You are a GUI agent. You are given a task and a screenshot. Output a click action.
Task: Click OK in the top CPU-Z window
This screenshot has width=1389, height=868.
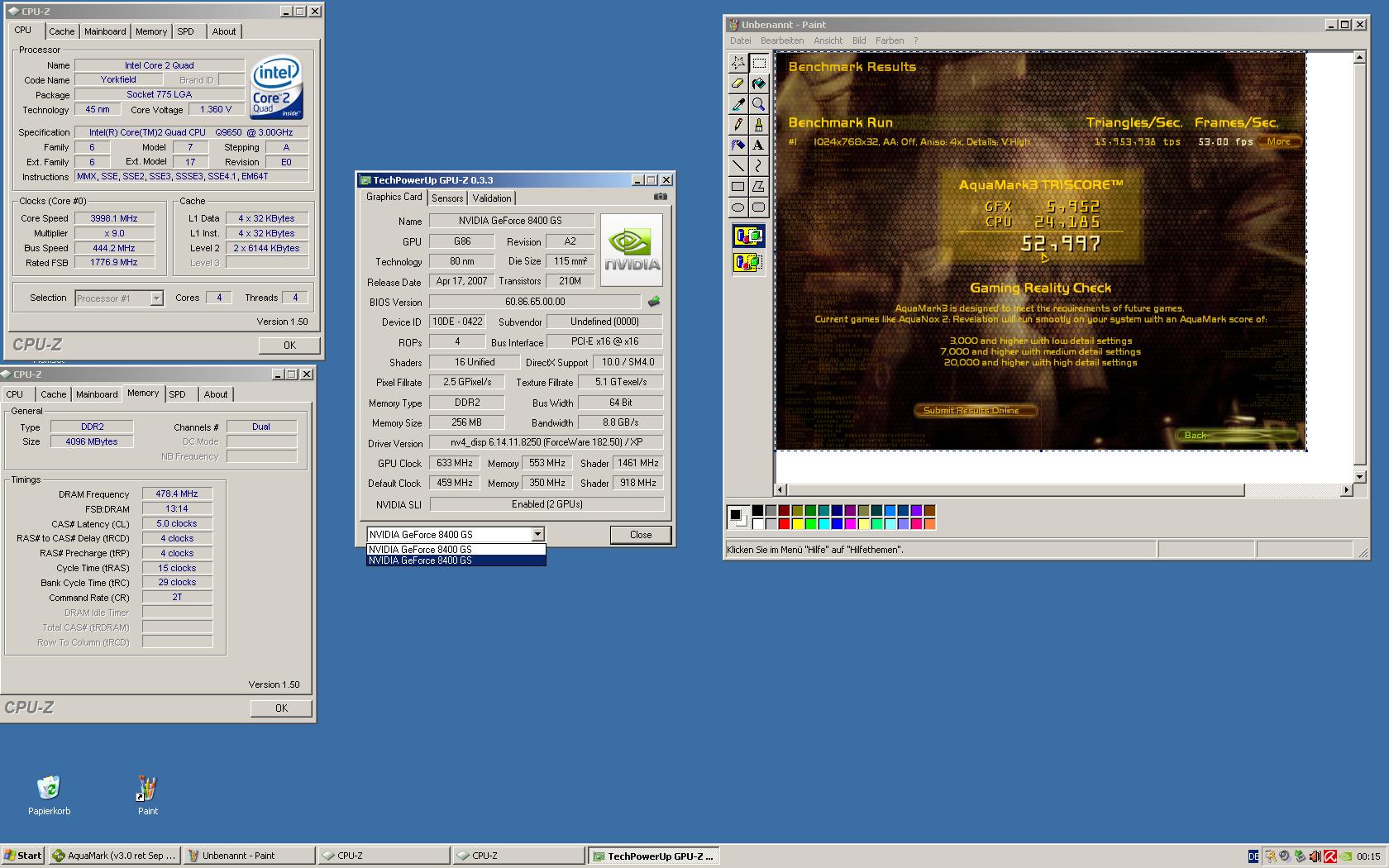(x=289, y=346)
